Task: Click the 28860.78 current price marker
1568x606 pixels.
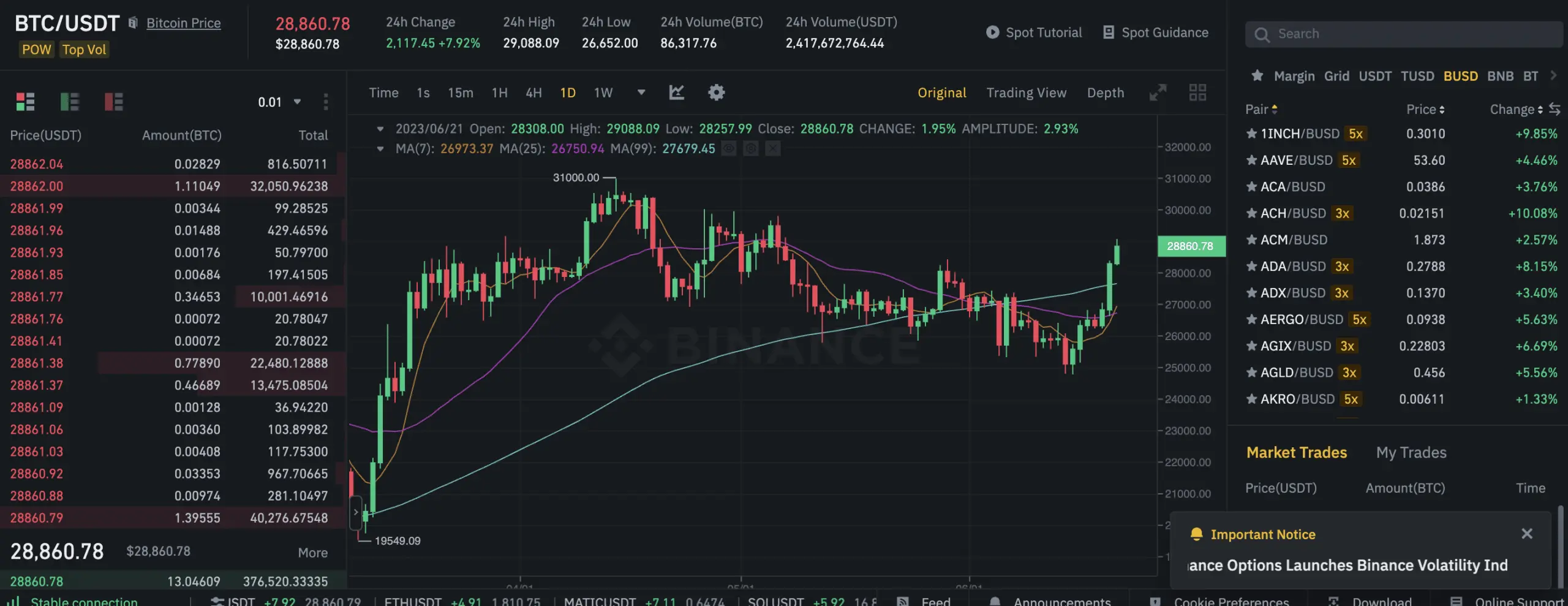Action: (x=1191, y=246)
